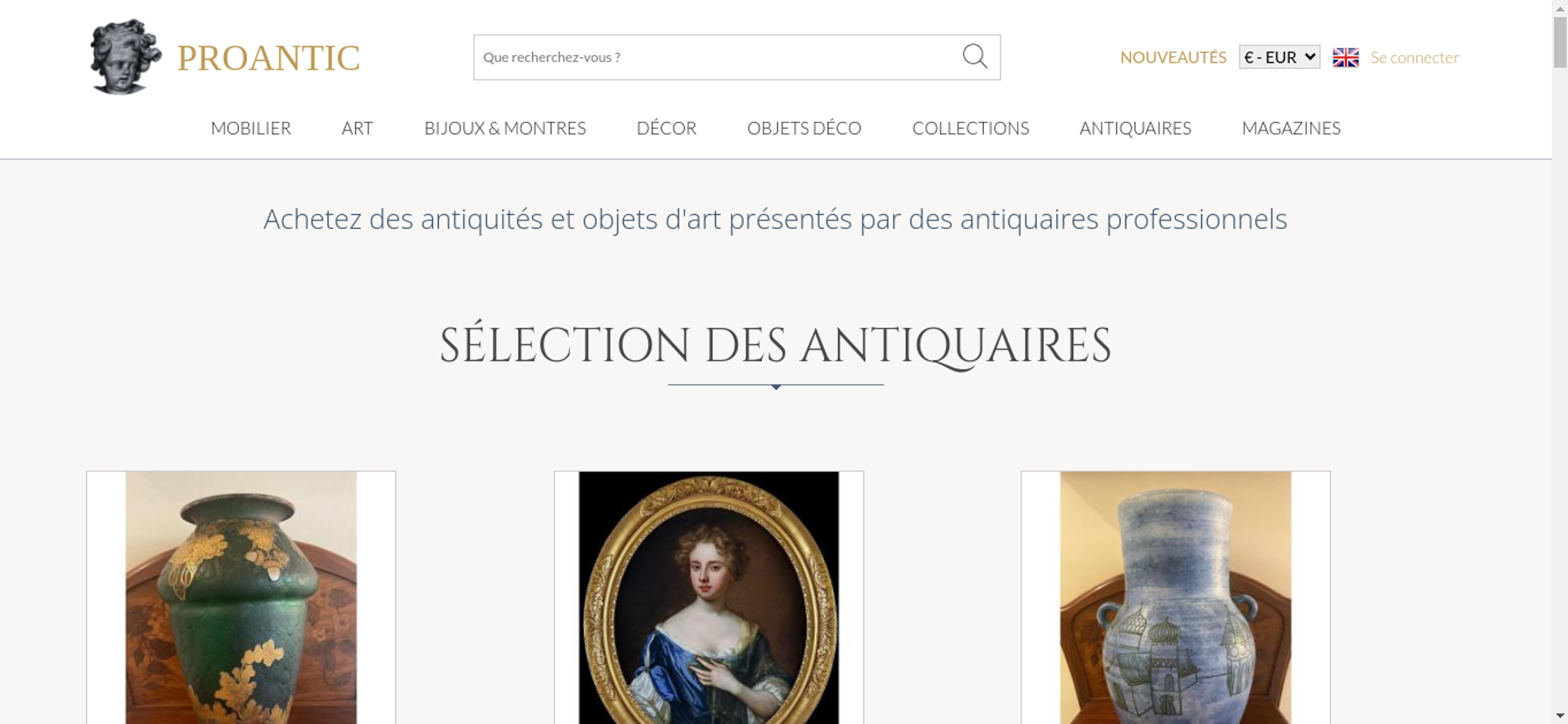Click the 'Se connecter' login link
Viewport: 1568px width, 724px height.
tap(1414, 57)
